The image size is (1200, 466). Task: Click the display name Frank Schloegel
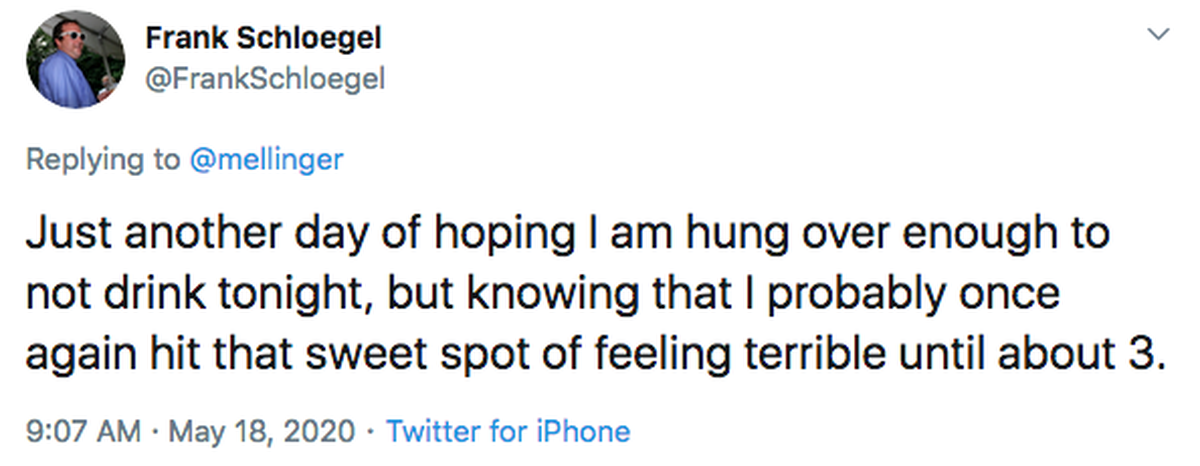point(263,40)
